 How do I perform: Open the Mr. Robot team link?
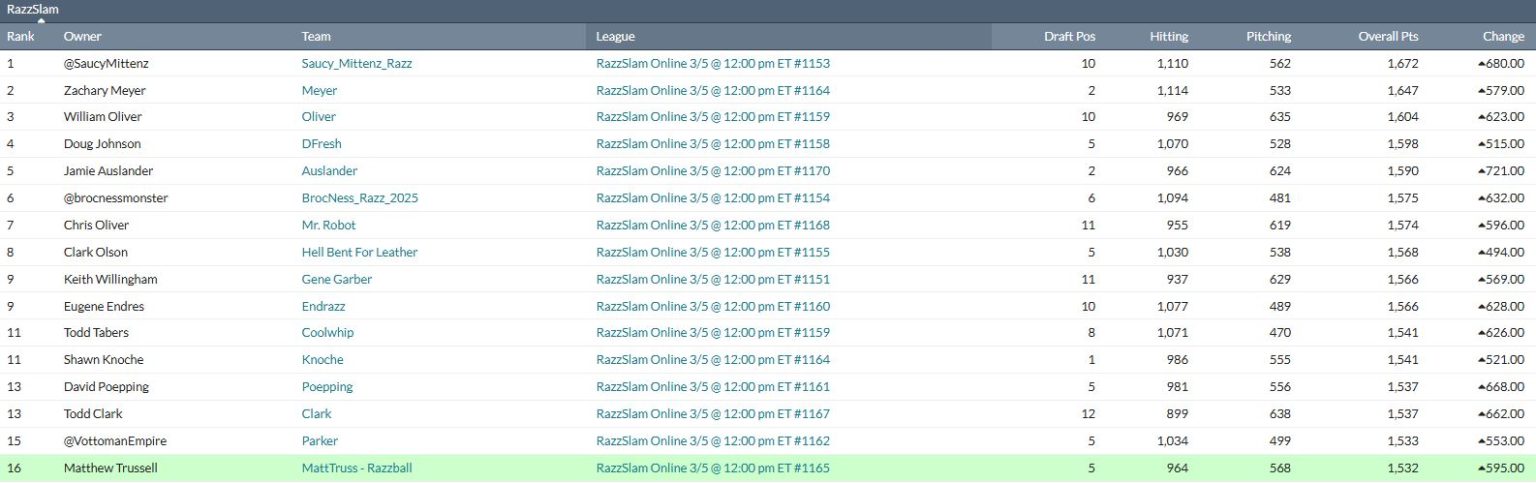pos(329,225)
